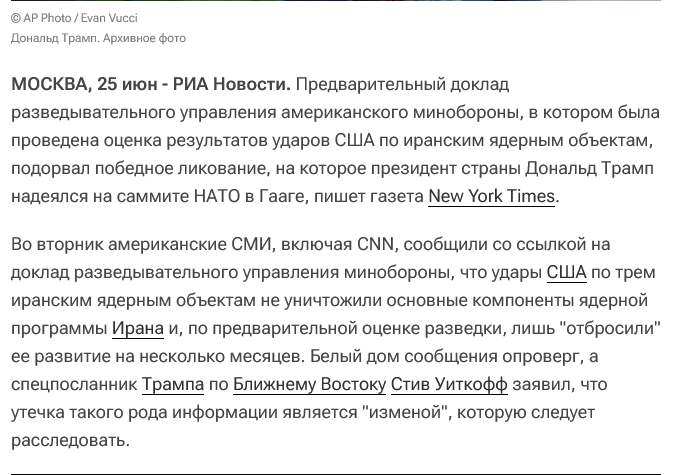
Task: Click the horizontal divider below the article
Action: 336,474
